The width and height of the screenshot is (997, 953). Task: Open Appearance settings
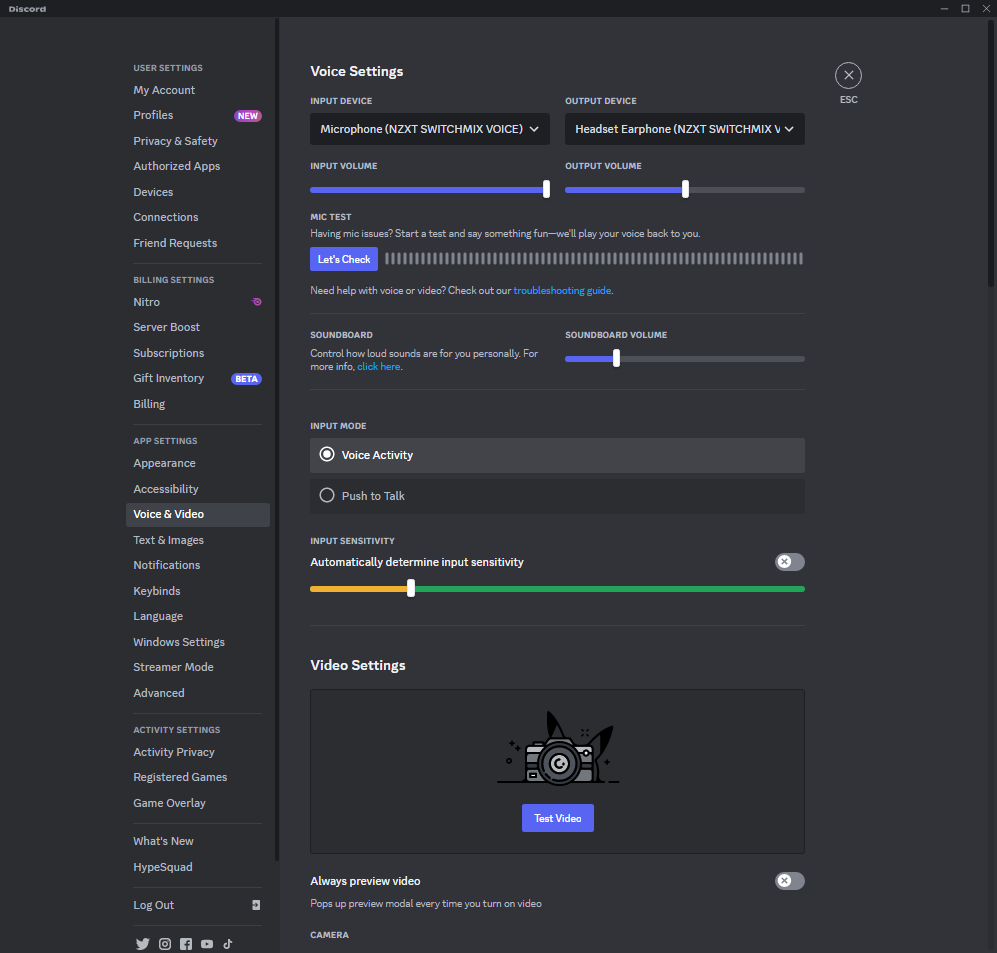pyautogui.click(x=198, y=463)
